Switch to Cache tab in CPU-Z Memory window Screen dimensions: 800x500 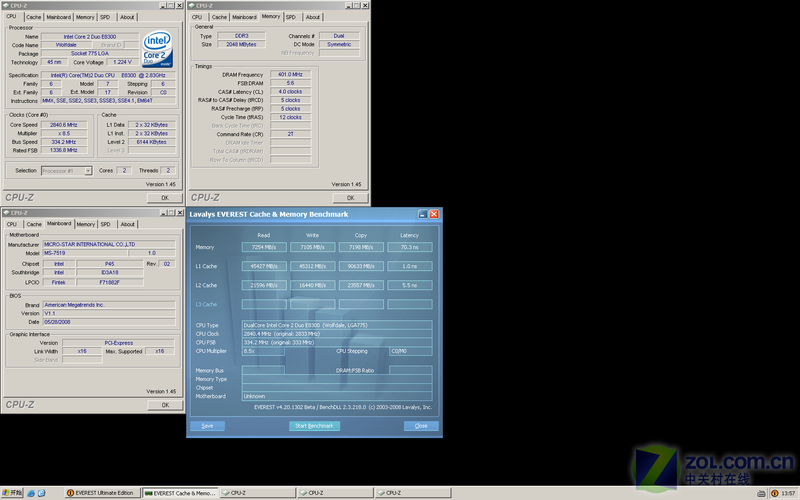pyautogui.click(x=219, y=17)
